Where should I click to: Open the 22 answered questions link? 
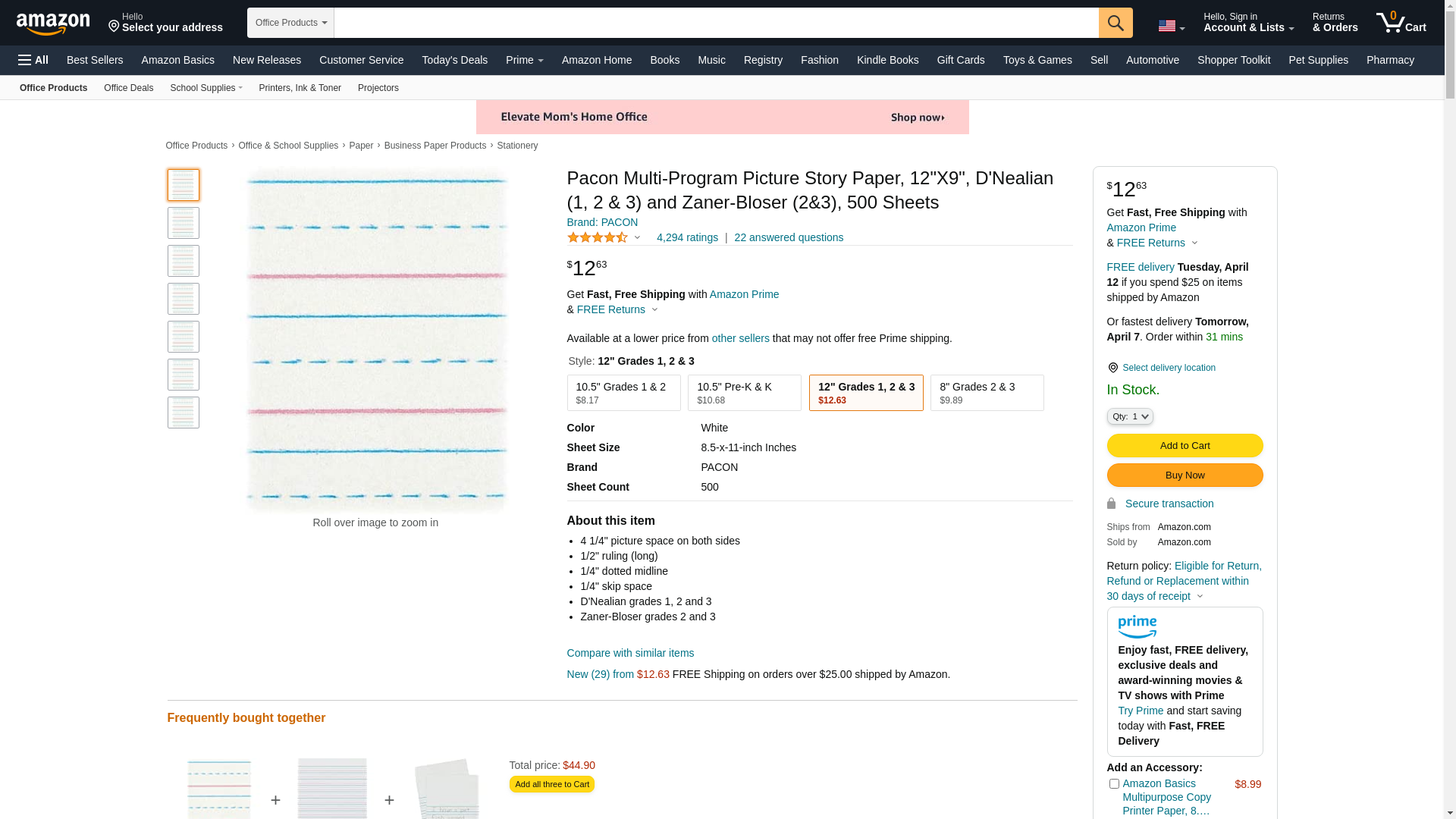[788, 238]
